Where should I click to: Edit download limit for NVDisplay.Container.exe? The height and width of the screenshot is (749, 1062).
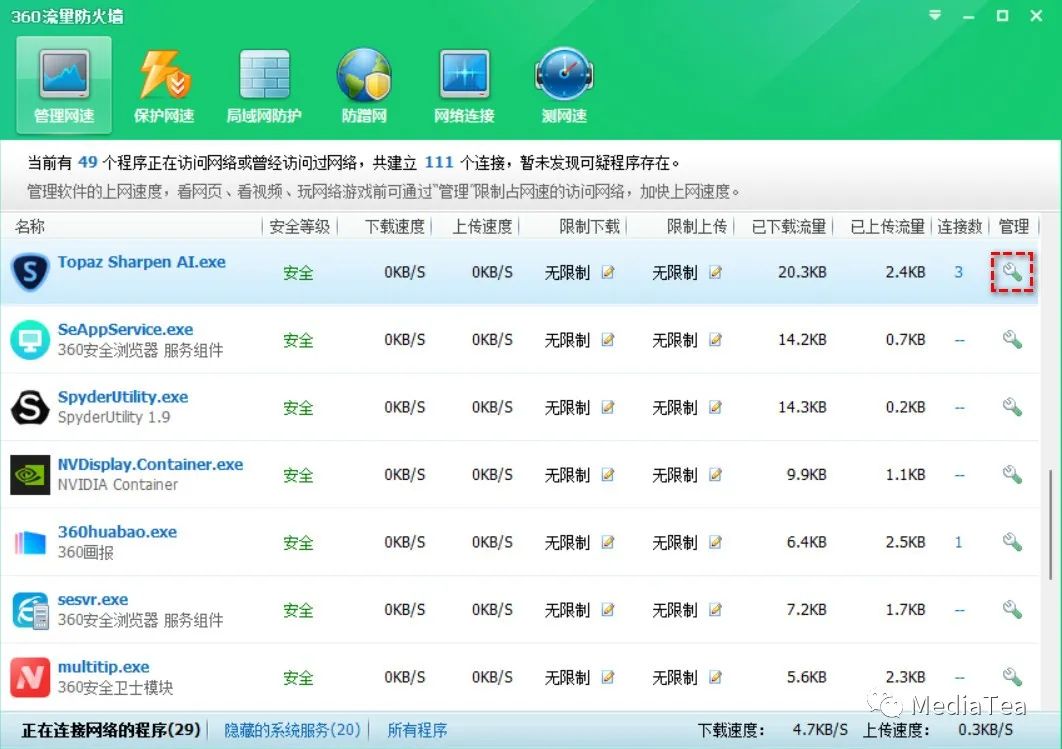point(608,474)
